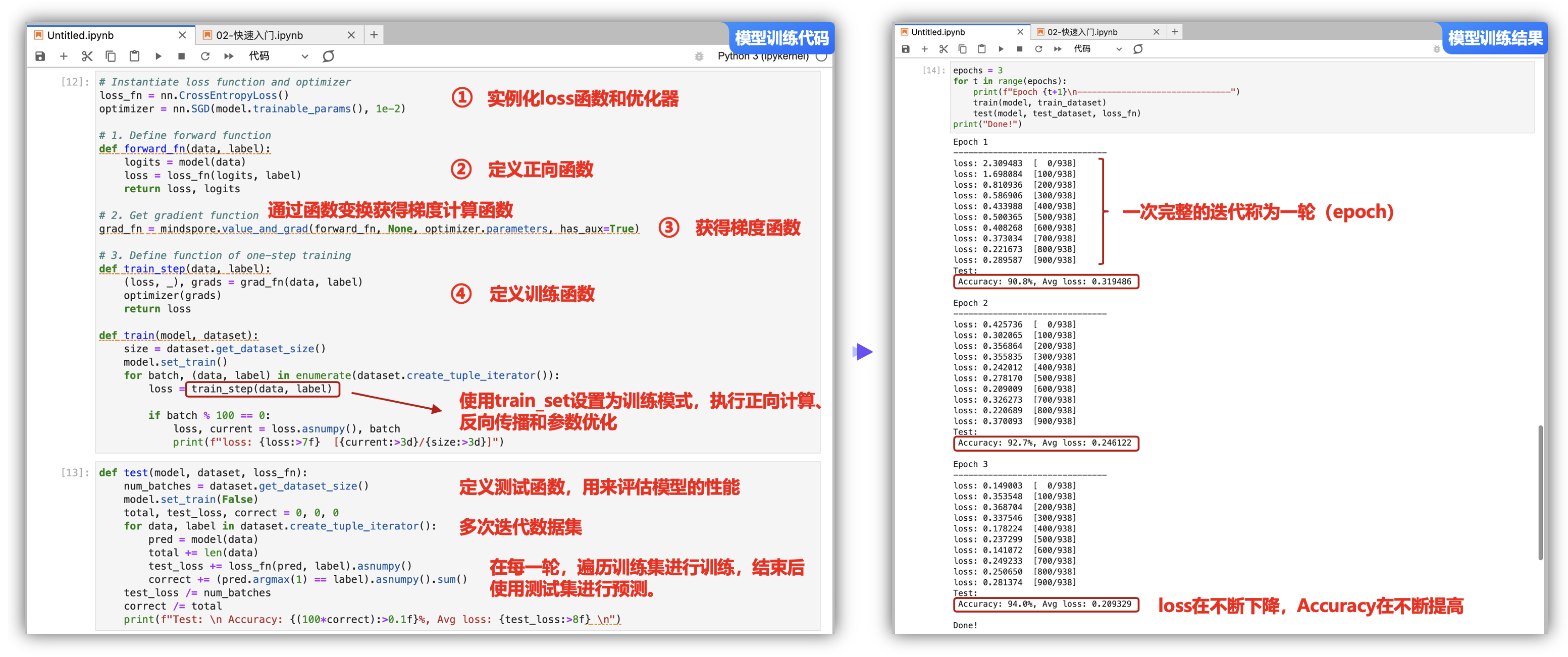Switch to 02-快速入门.ipynb tab in left window
This screenshot has width=1568, height=657.
coord(260,35)
